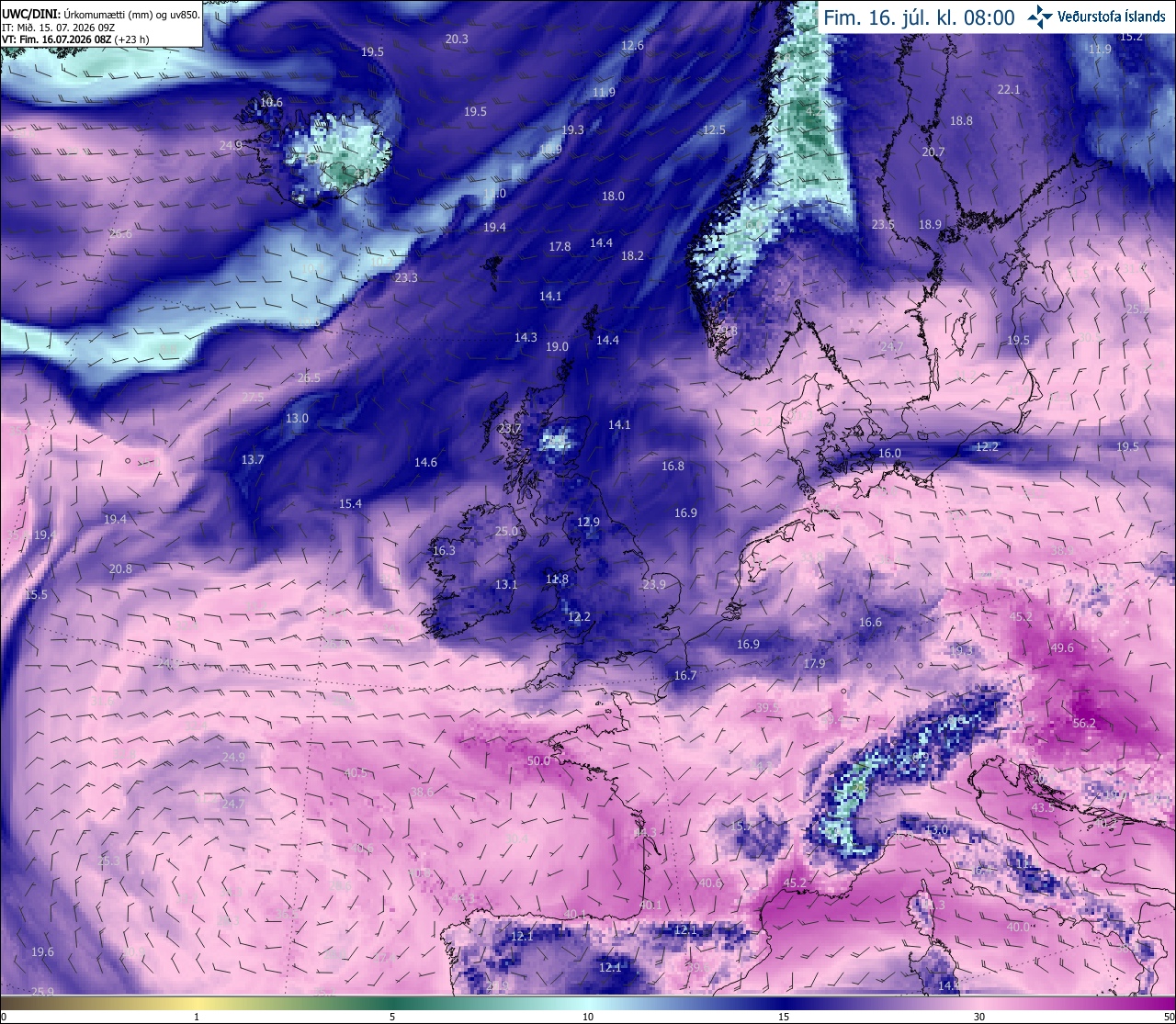Click the 23.3 value label south of Iceland

[x=406, y=277]
